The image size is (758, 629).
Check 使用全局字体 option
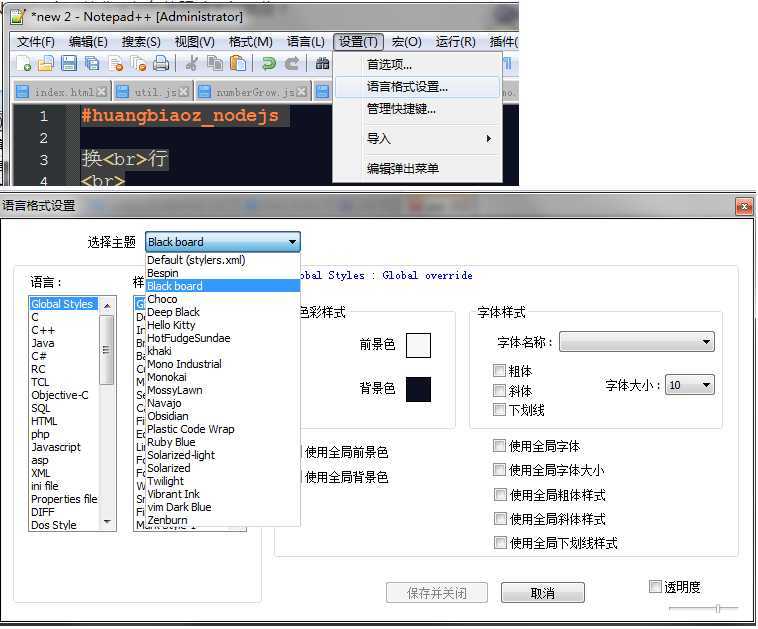pyautogui.click(x=499, y=445)
